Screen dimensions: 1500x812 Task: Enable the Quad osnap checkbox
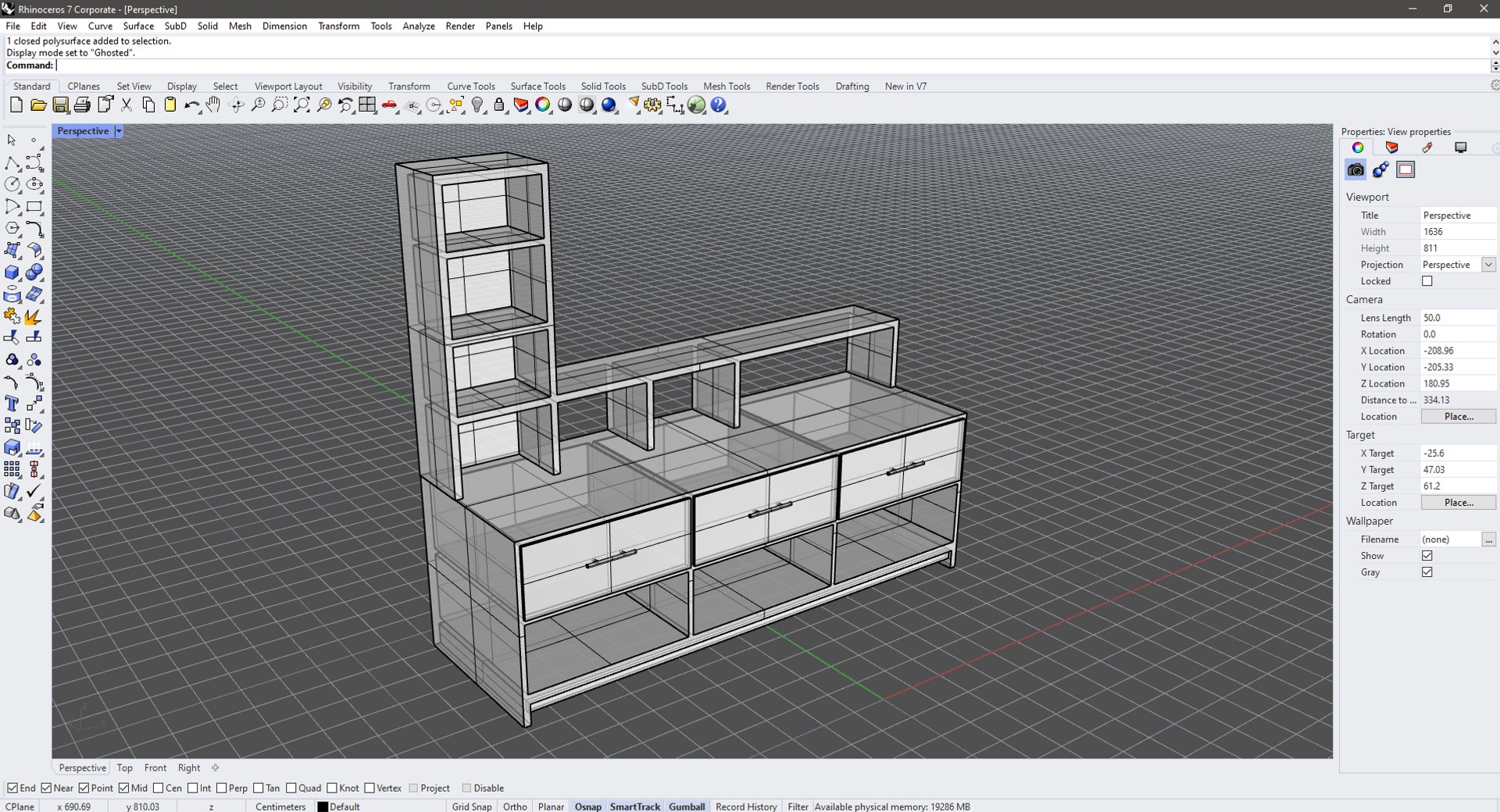tap(291, 788)
